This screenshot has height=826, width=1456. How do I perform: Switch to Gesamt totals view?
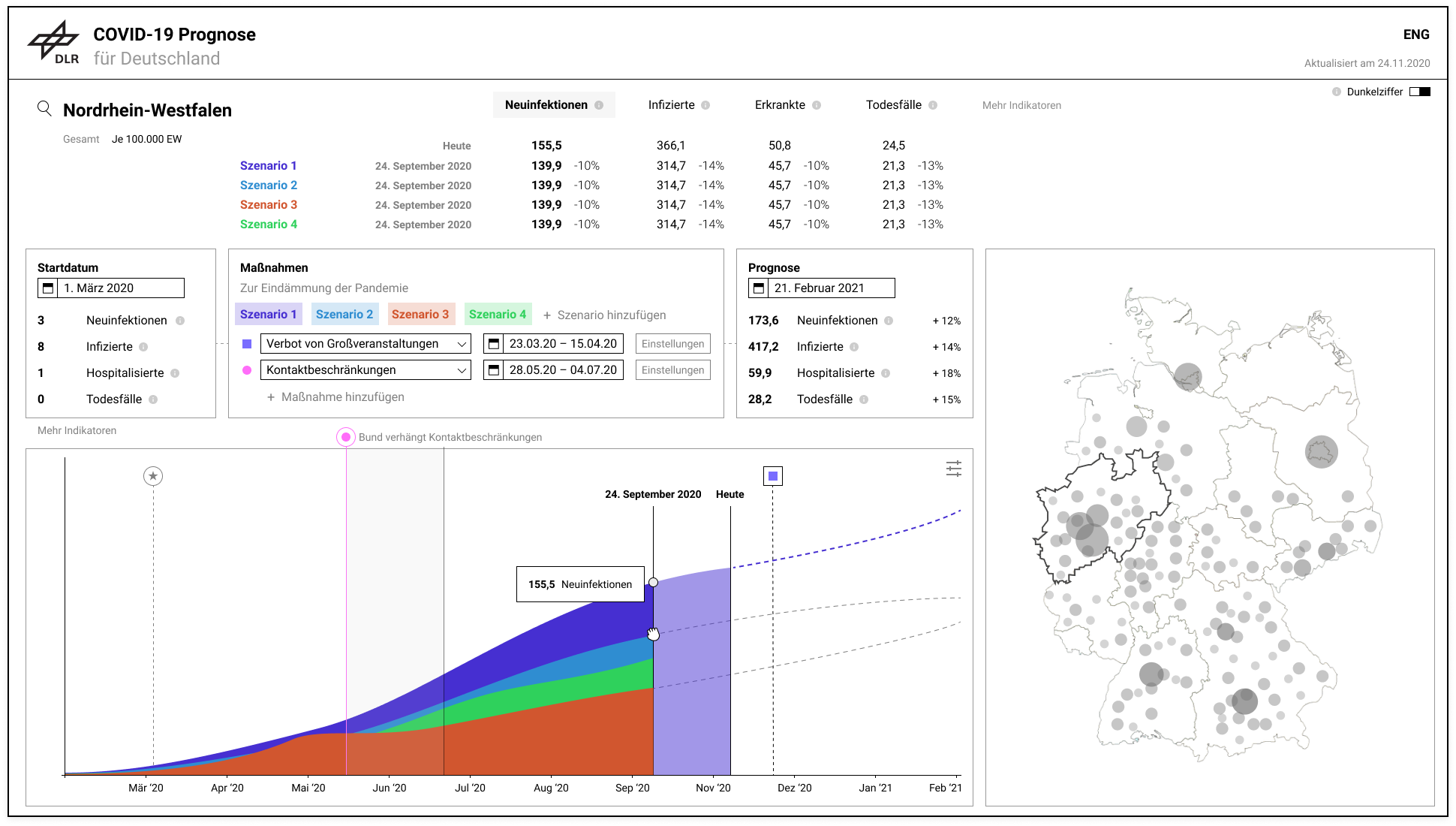[81, 139]
